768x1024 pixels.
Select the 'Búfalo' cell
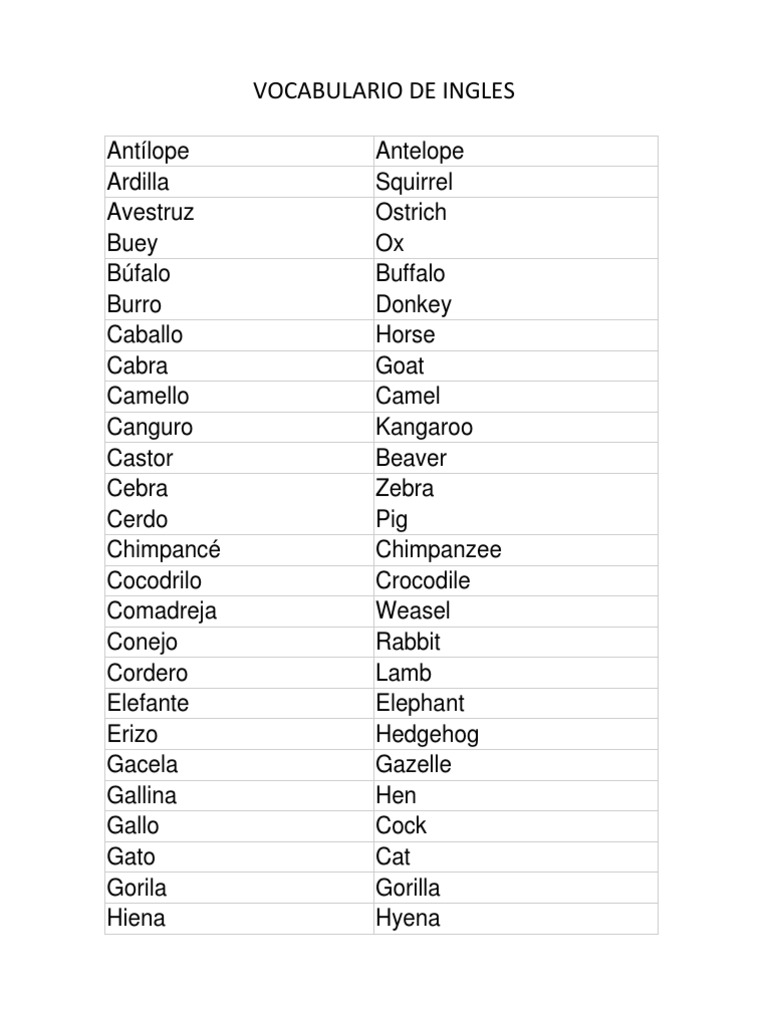[x=139, y=274]
